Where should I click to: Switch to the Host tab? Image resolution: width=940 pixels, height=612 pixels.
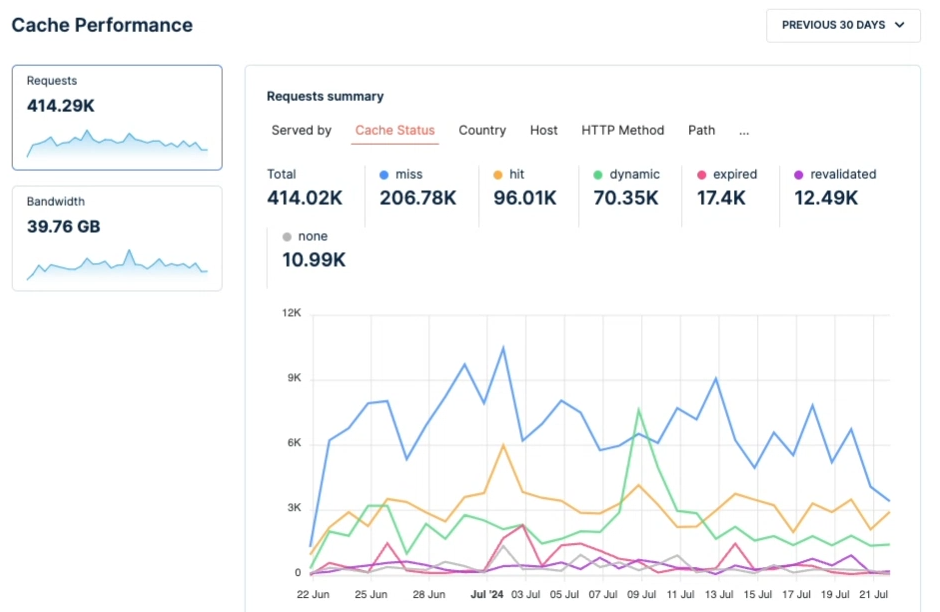coord(544,131)
